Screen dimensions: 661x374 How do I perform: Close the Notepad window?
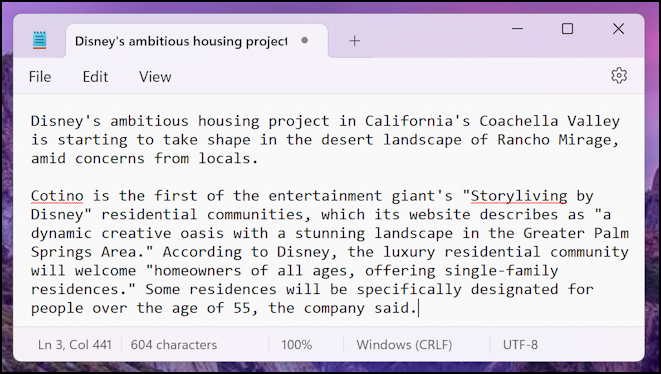[618, 29]
